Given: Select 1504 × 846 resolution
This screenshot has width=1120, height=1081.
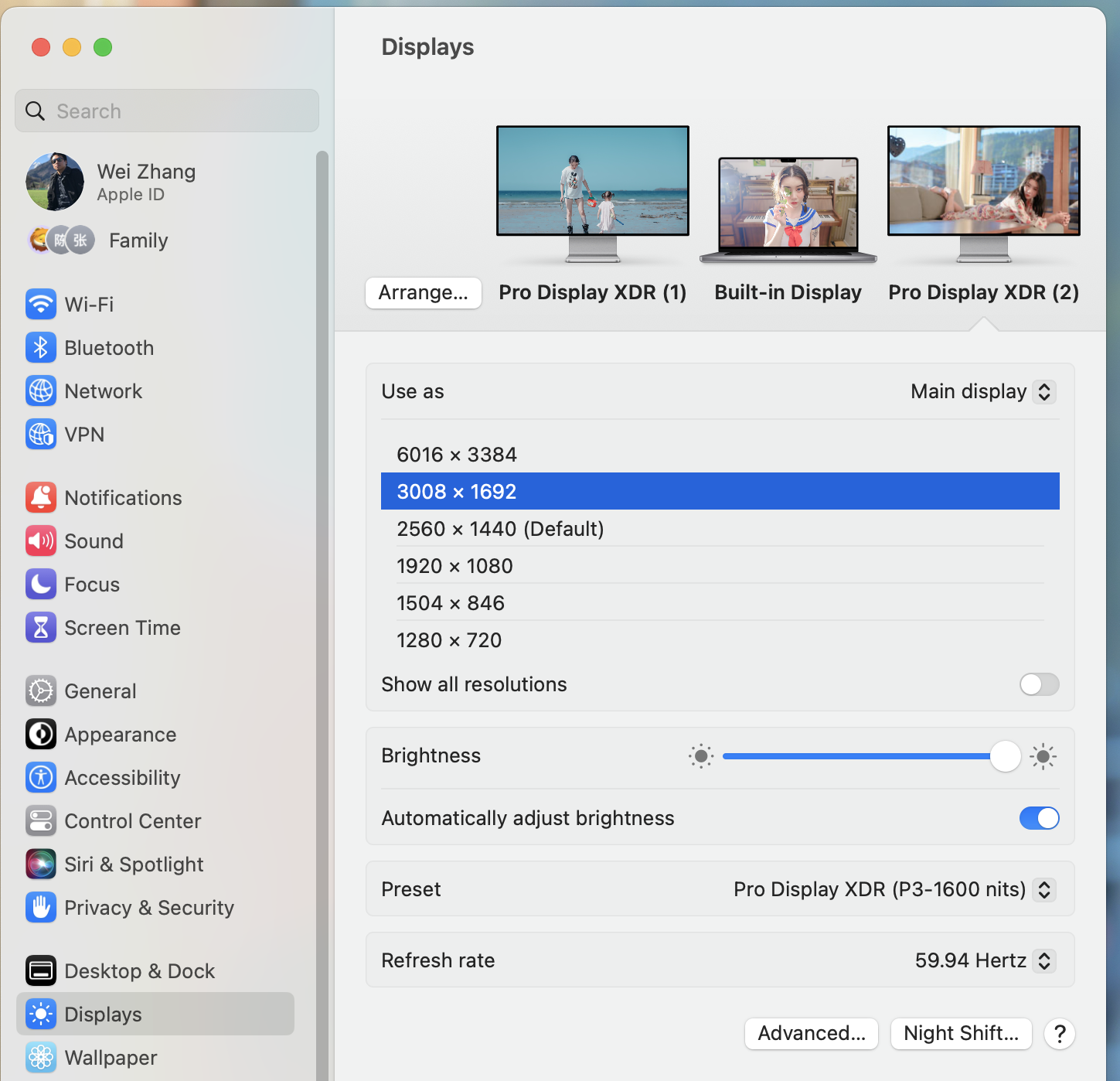Looking at the screenshot, I should [720, 603].
